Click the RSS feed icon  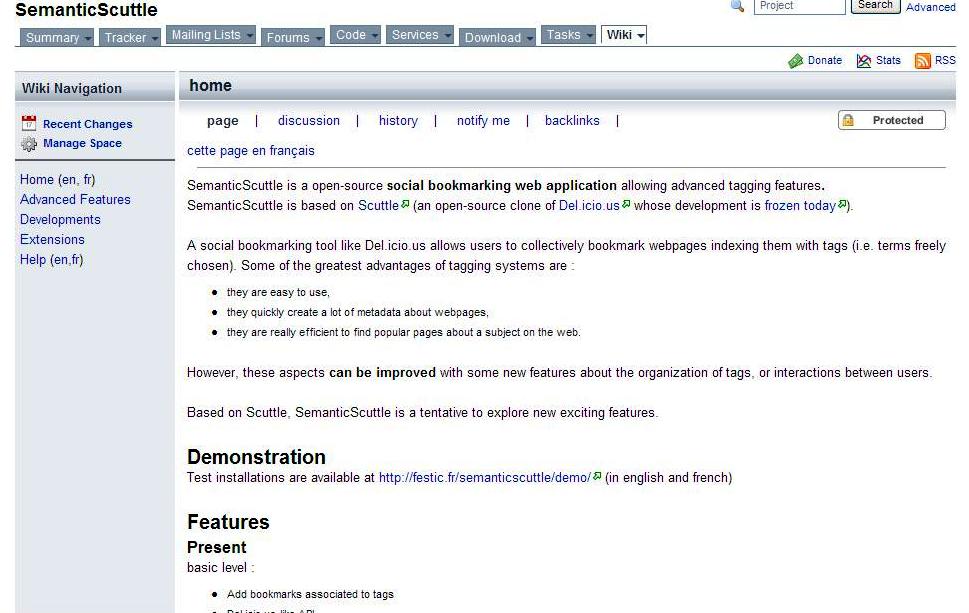(x=923, y=61)
